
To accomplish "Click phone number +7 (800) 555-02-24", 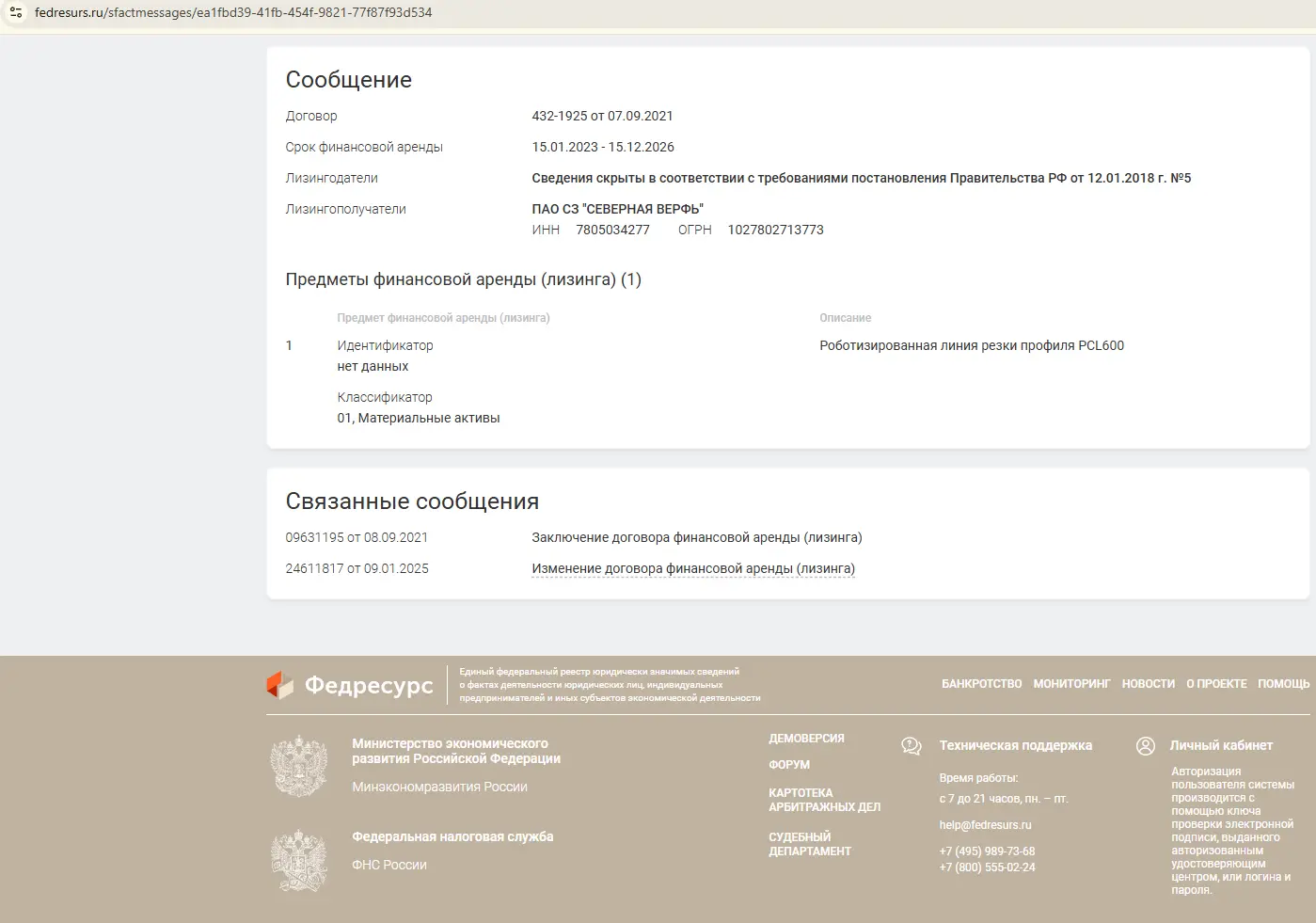I will 987,867.
